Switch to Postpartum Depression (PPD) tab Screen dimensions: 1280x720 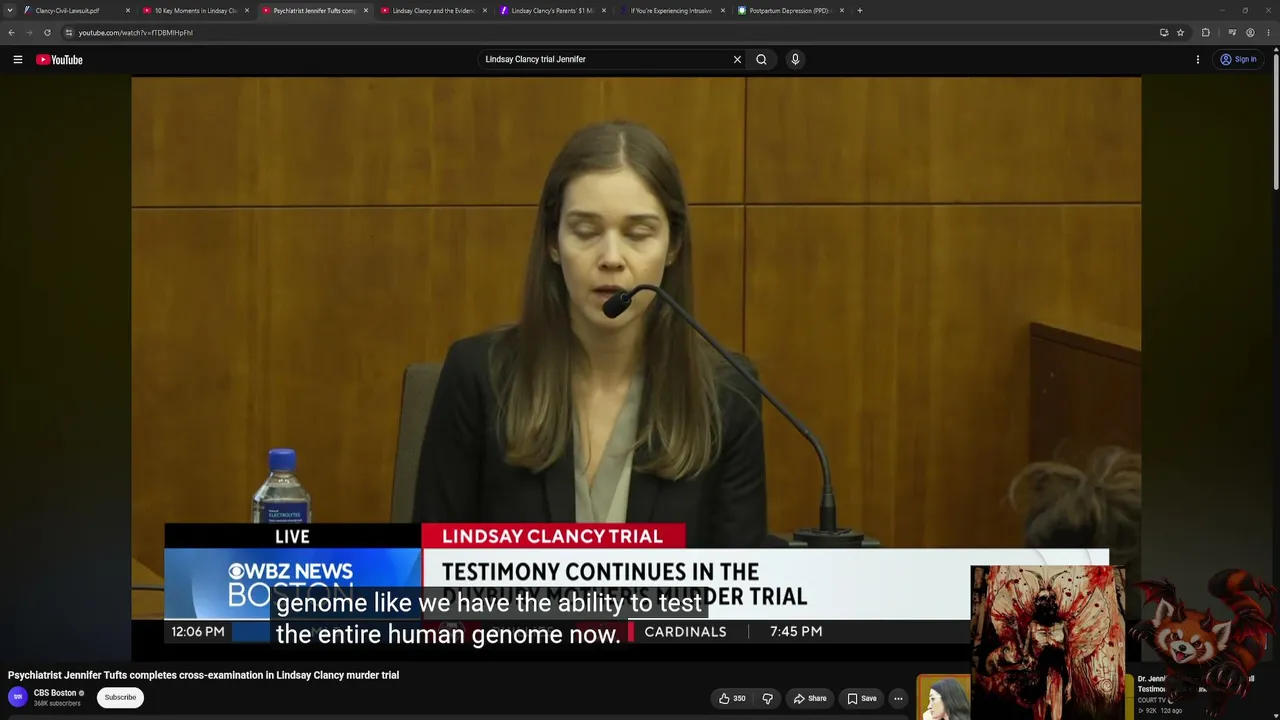click(790, 11)
